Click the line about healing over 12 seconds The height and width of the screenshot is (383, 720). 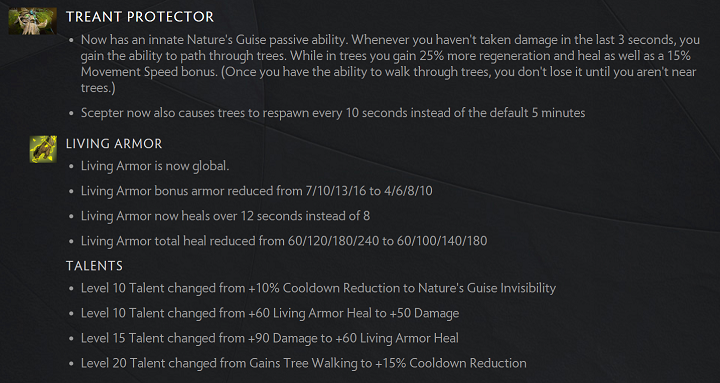(225, 215)
